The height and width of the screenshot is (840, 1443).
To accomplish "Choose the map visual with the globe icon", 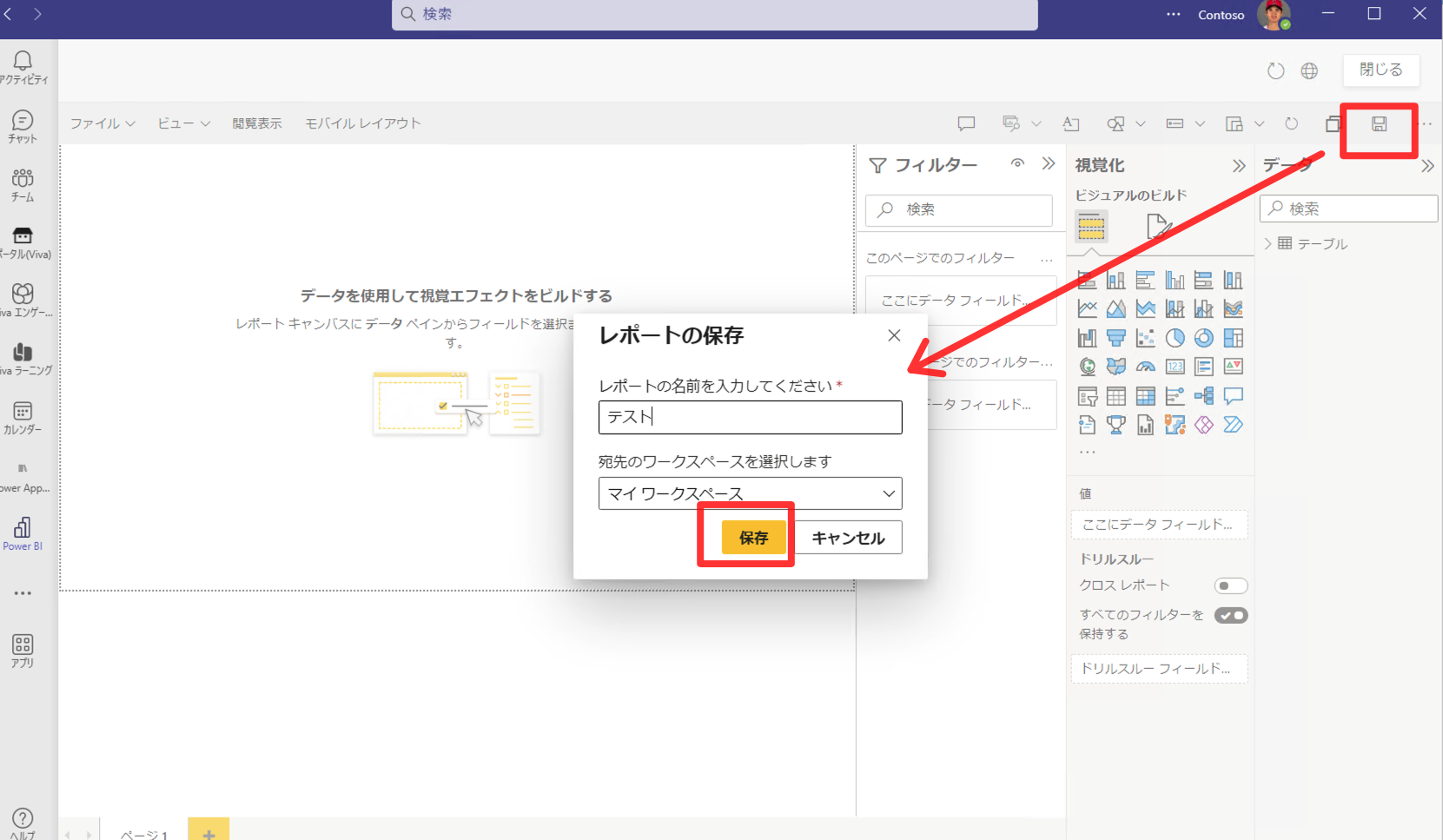I will pos(1087,367).
